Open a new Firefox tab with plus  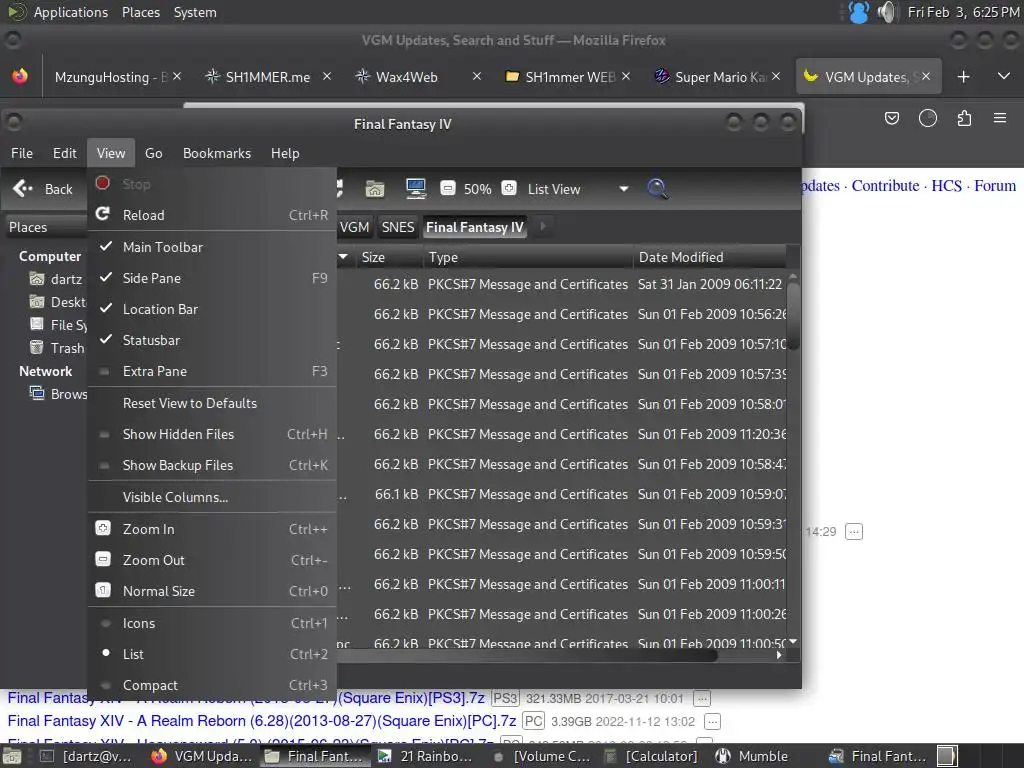pos(963,76)
